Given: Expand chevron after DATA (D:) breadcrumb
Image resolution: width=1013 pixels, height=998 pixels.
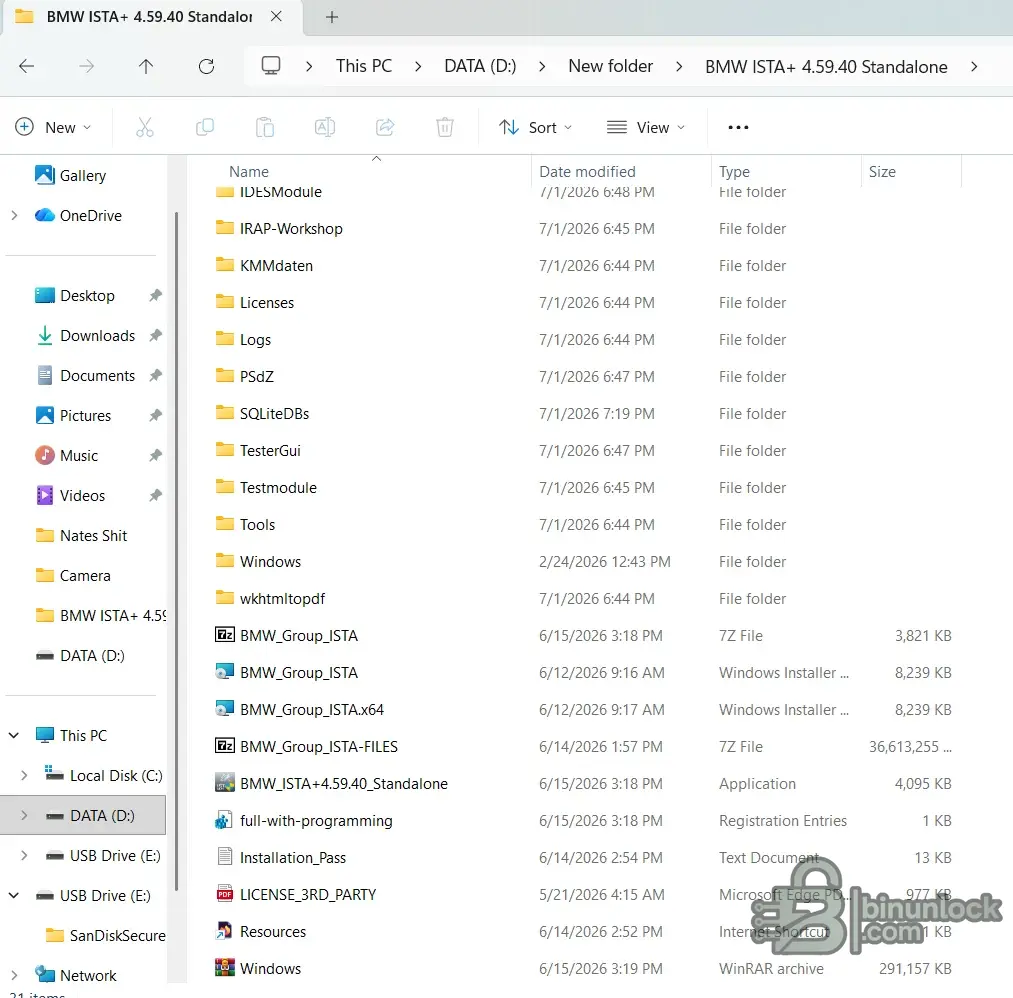Looking at the screenshot, I should click(x=541, y=67).
